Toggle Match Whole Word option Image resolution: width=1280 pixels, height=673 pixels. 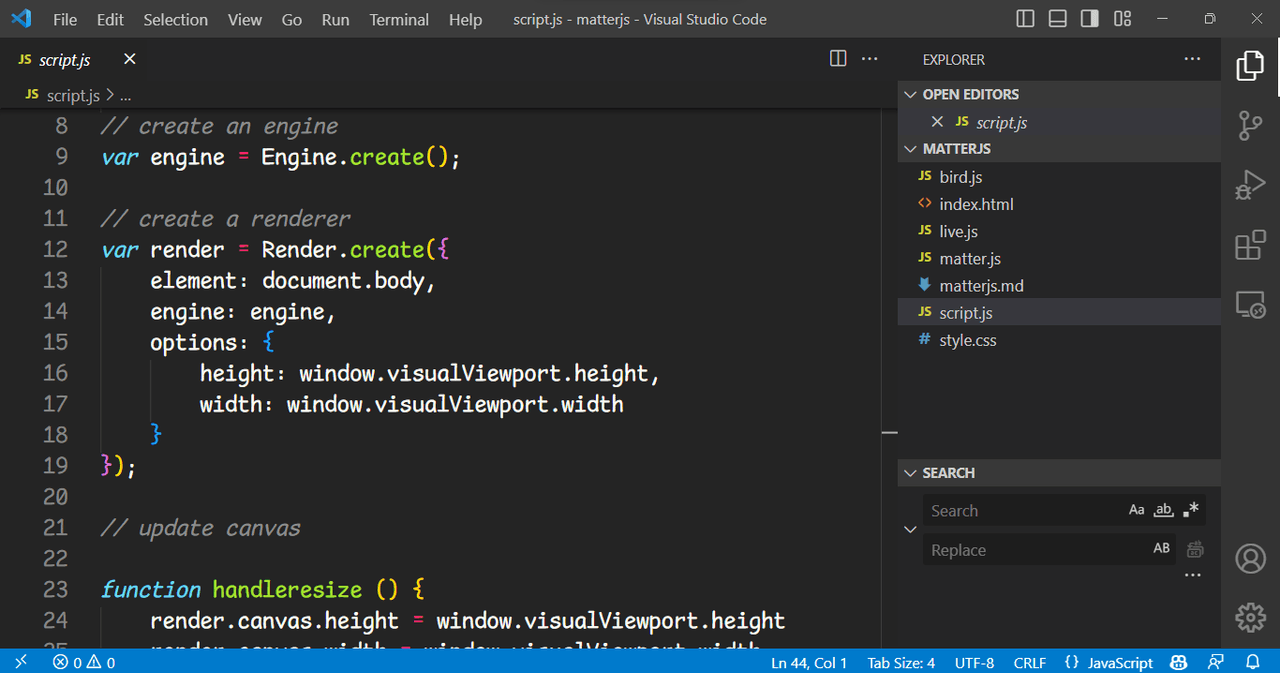(1163, 510)
